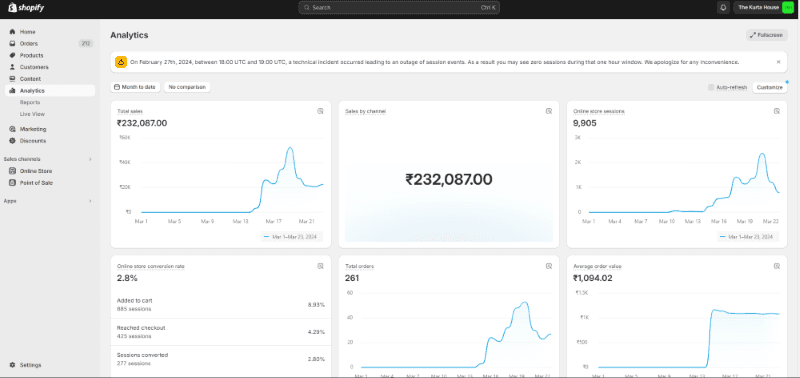Screen dimensions: 800x378
Task: Open the Month to date picker
Action: coord(135,87)
